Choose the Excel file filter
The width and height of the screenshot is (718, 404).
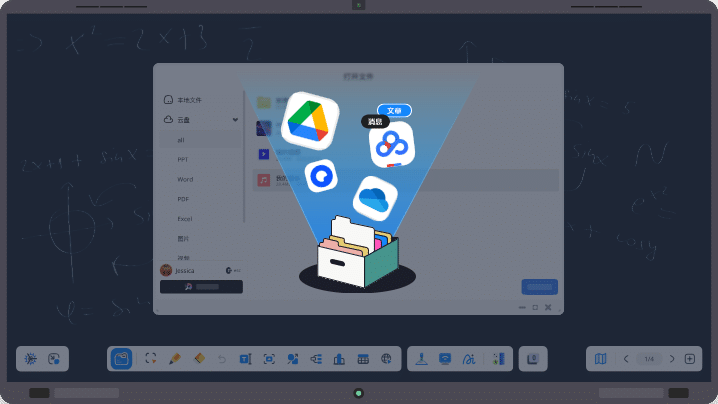pyautogui.click(x=185, y=218)
